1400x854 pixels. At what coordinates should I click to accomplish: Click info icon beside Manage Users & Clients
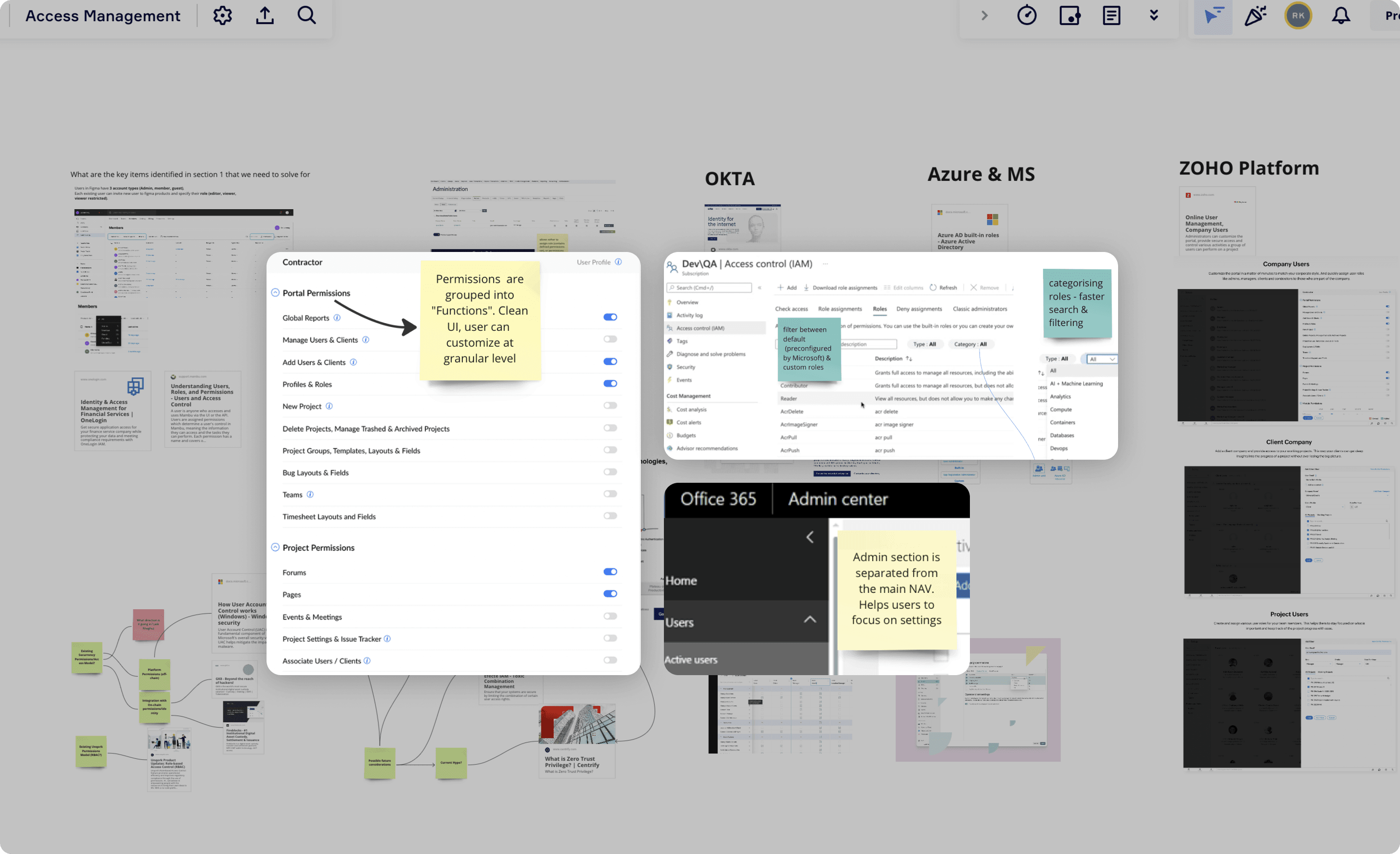click(366, 339)
